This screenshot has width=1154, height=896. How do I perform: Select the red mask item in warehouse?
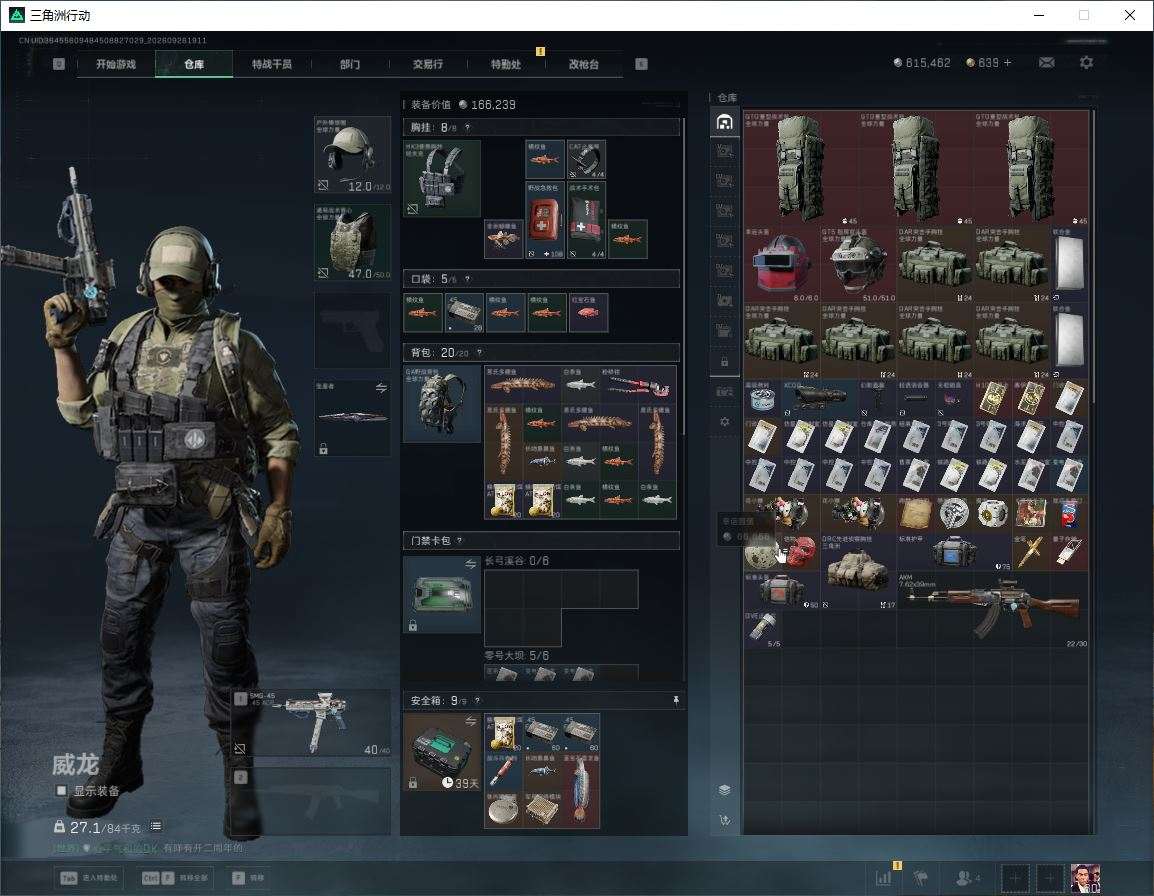coord(801,552)
